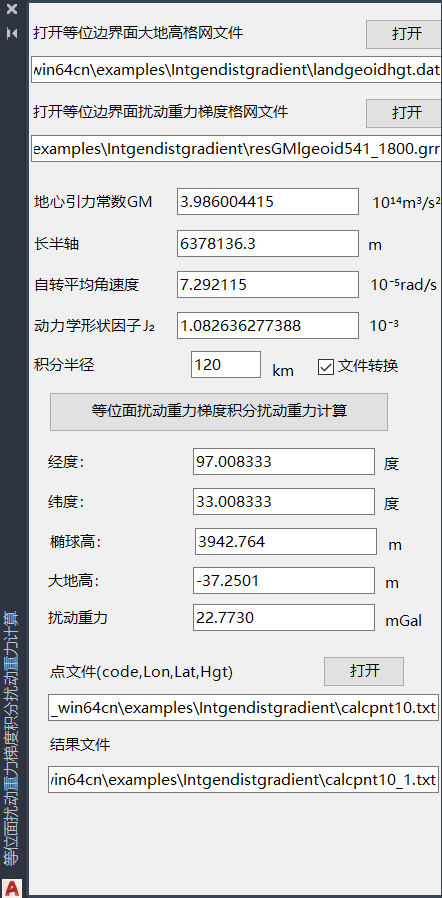Image resolution: width=442 pixels, height=898 pixels.
Task: Click the latitude 33.008333 field
Action: 283,502
